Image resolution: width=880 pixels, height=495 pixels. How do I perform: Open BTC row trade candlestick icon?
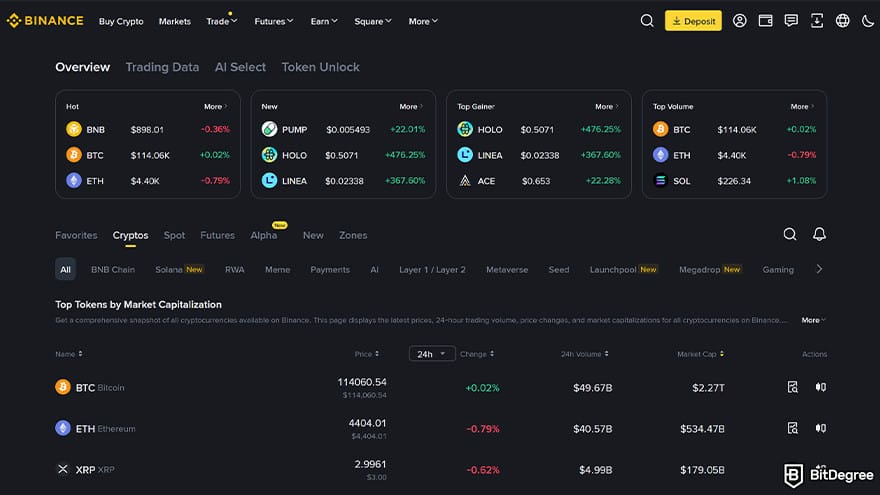click(821, 387)
